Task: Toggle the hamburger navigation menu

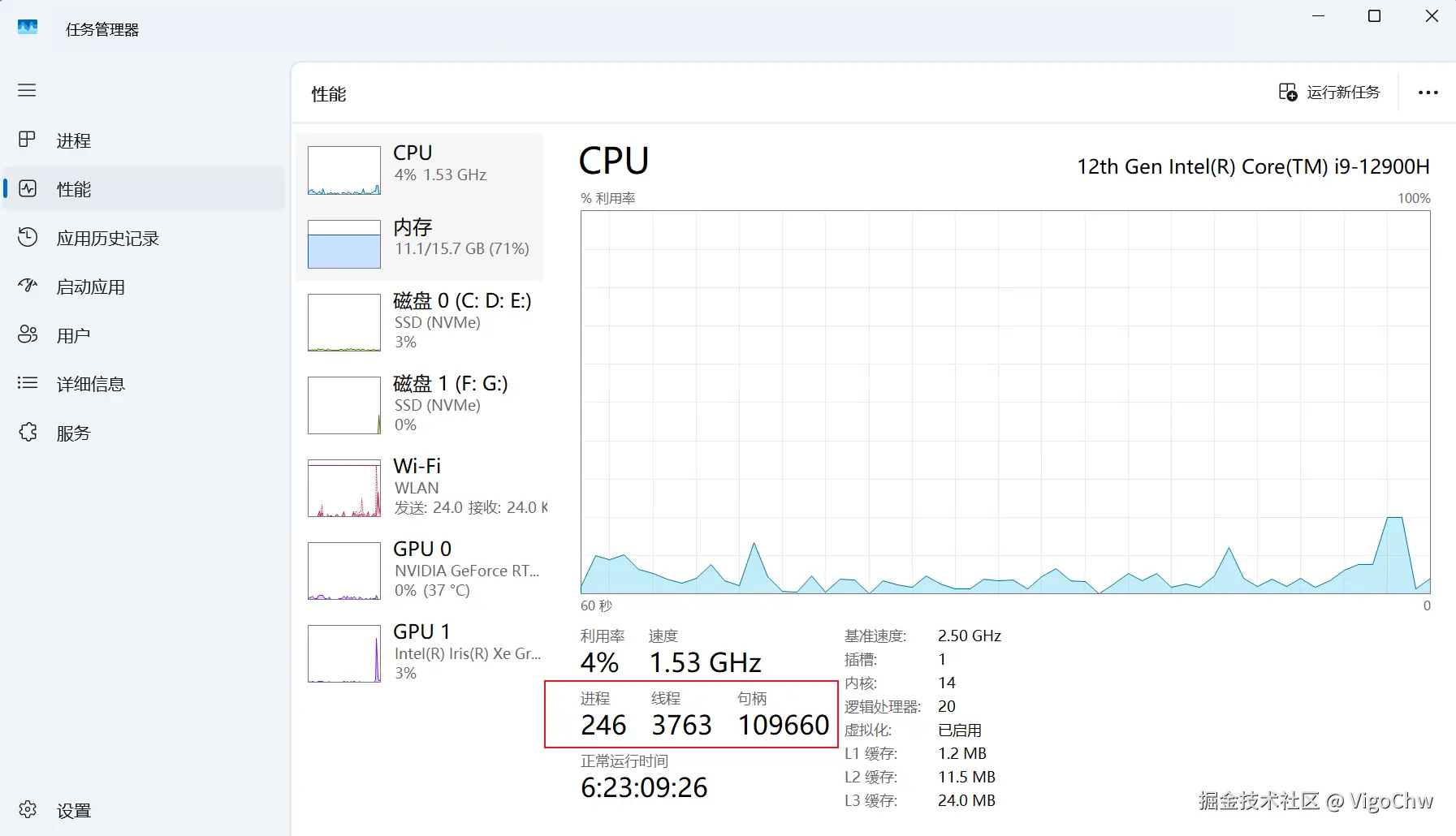Action: pos(27,90)
